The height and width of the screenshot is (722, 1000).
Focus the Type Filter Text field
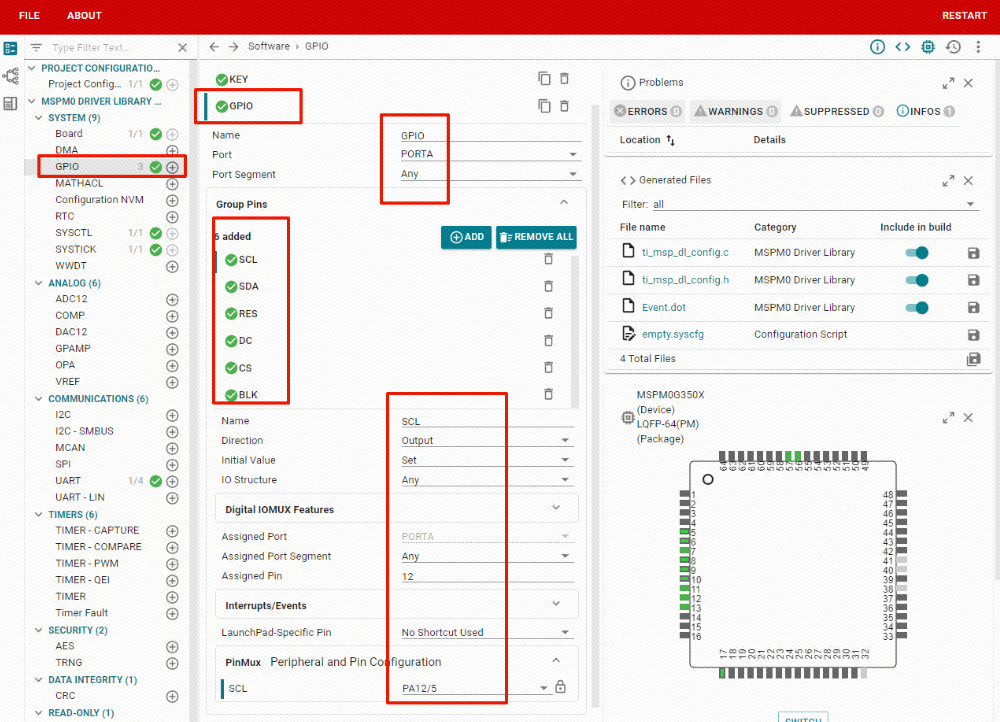[x=110, y=48]
